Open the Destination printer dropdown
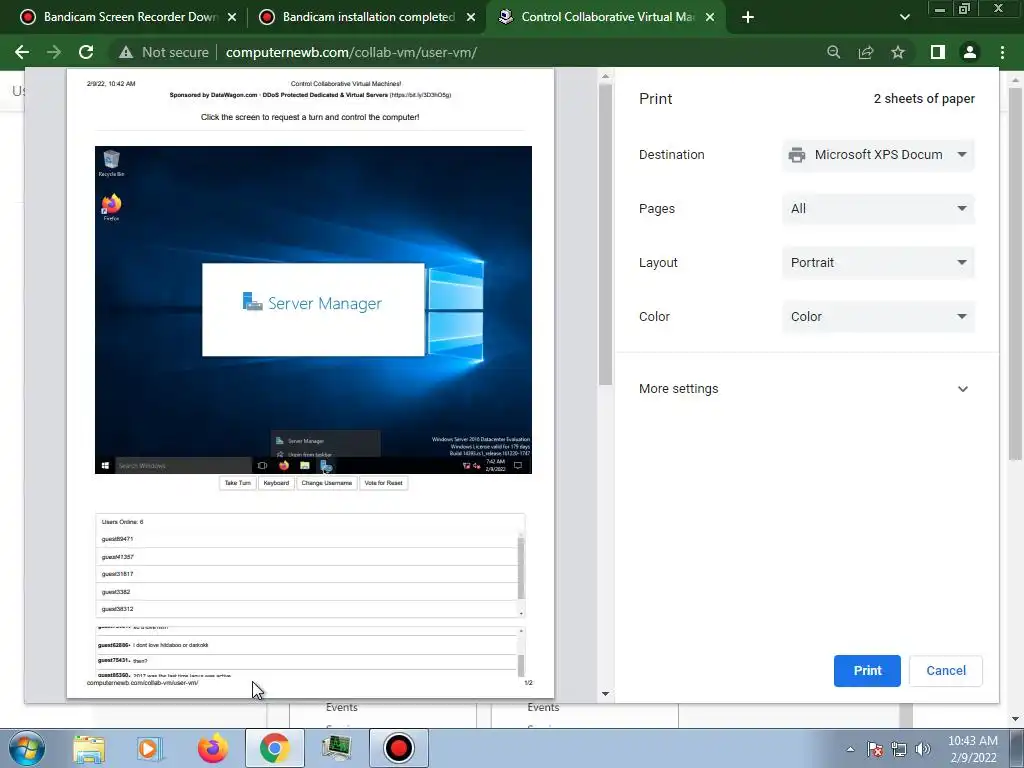 click(x=878, y=155)
